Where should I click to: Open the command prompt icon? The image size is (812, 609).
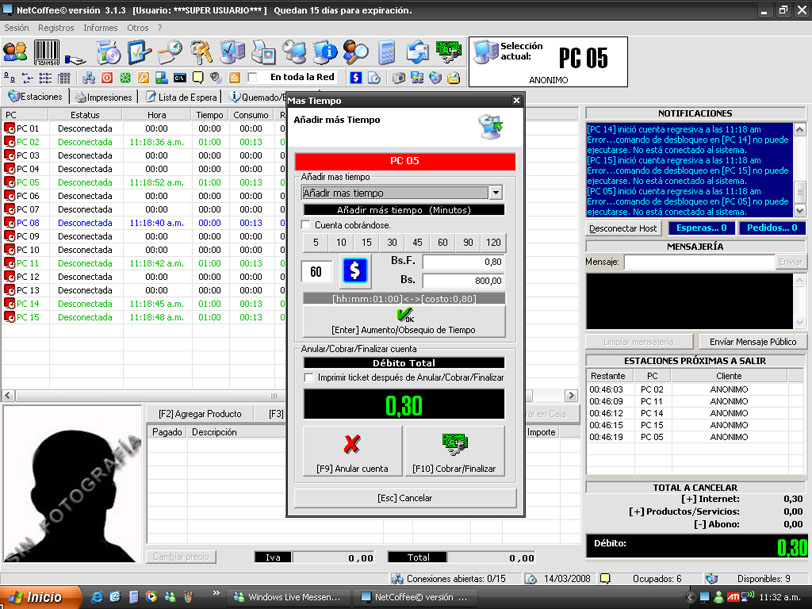click(x=179, y=78)
